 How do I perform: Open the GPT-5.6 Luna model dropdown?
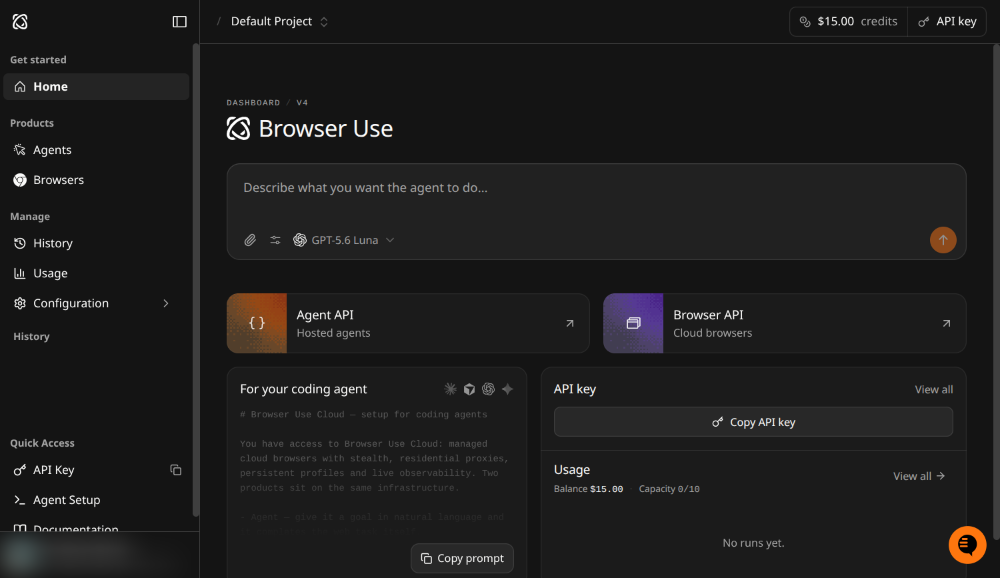coord(344,241)
